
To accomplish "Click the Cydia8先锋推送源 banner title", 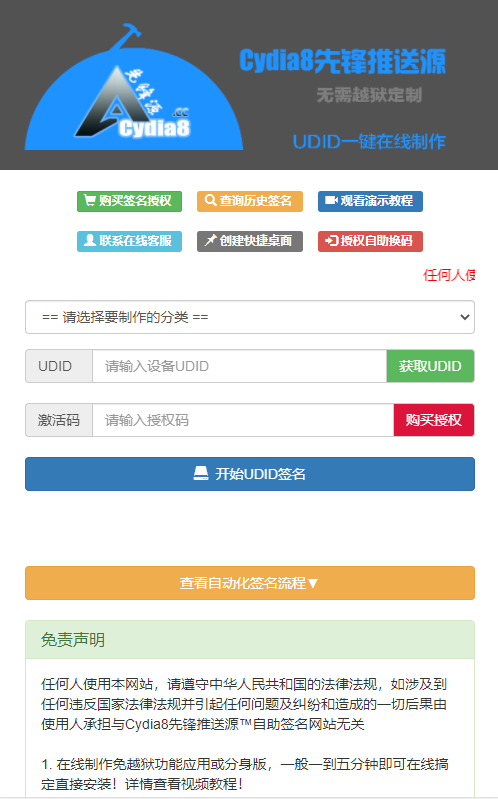I will click(343, 61).
